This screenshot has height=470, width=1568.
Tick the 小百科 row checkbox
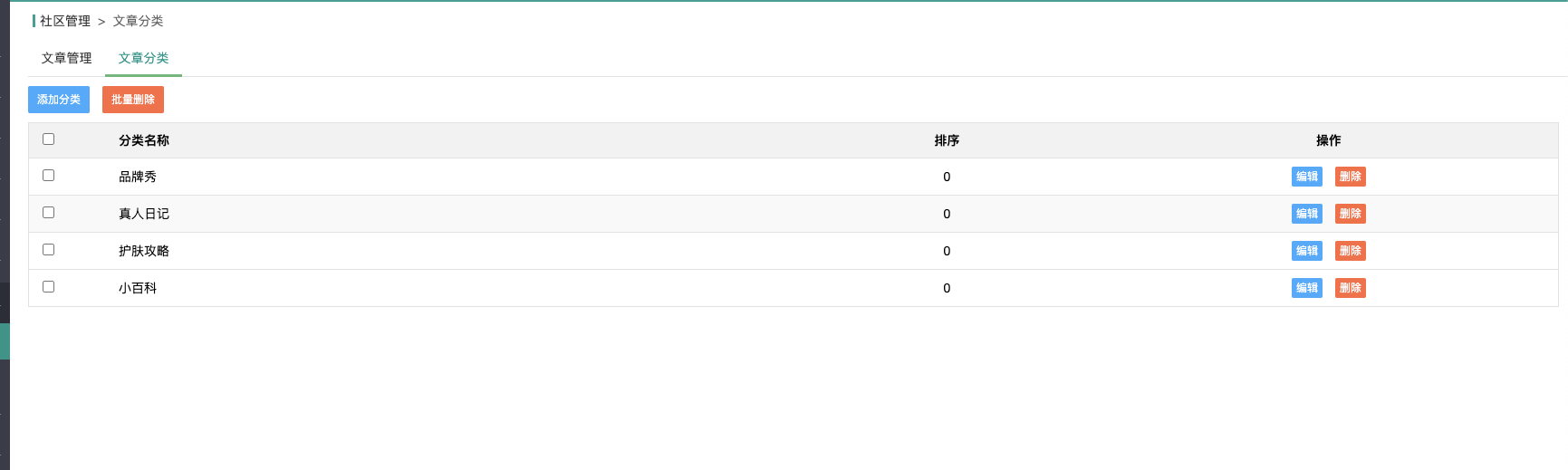pyautogui.click(x=49, y=287)
